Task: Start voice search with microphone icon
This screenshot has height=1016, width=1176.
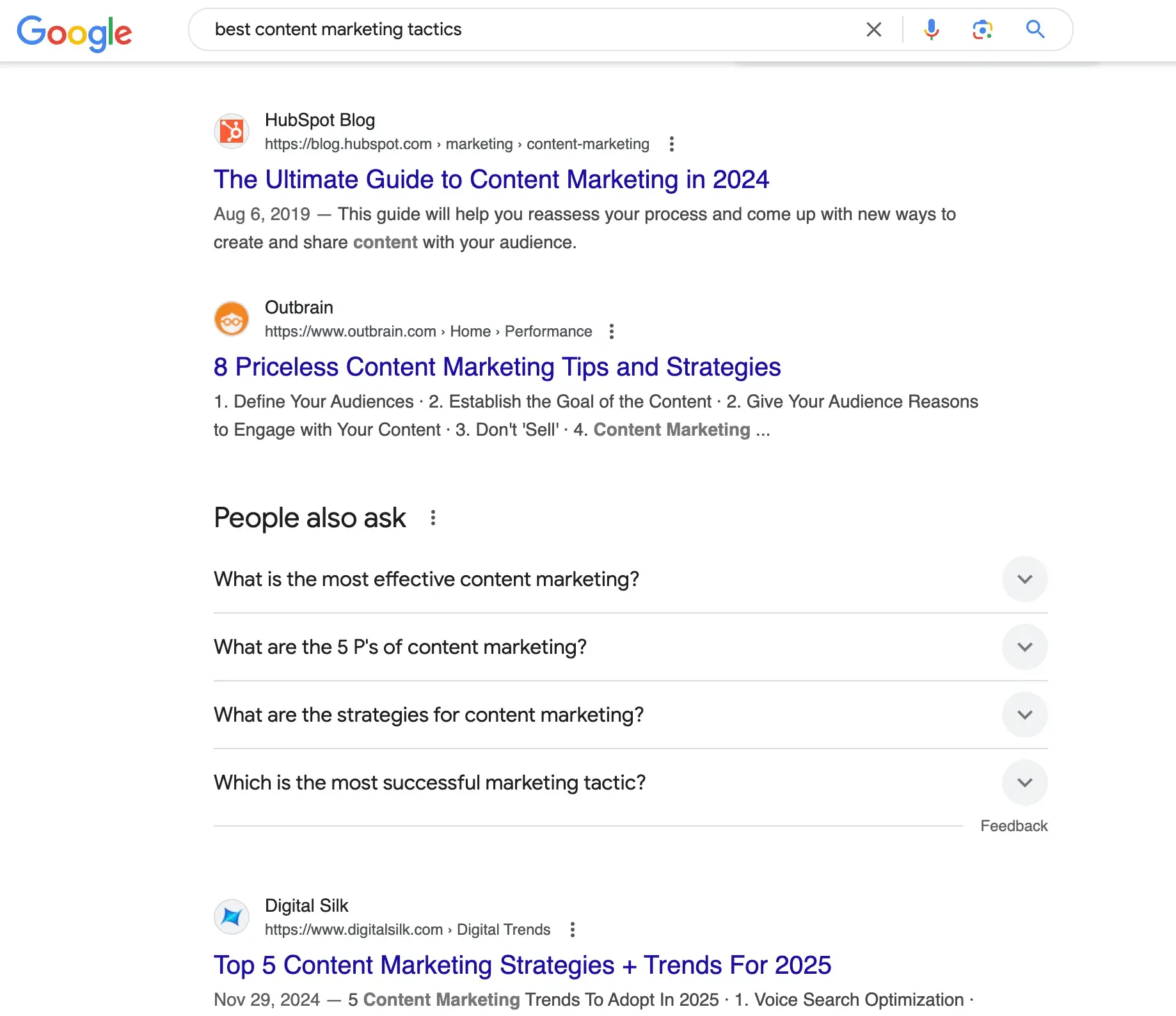Action: (931, 29)
